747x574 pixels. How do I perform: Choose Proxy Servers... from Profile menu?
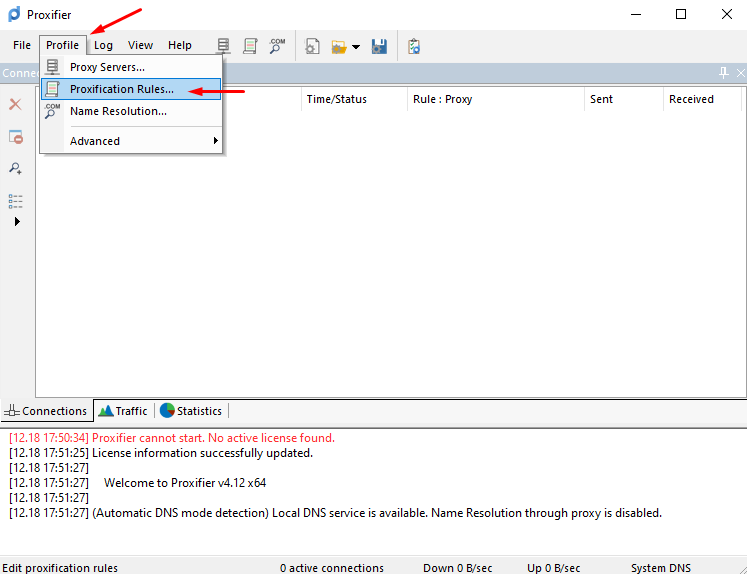pyautogui.click(x=131, y=67)
